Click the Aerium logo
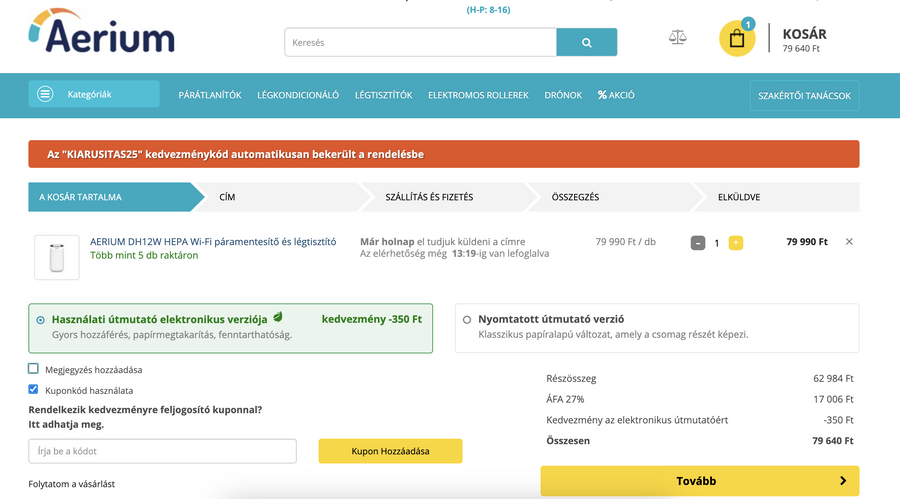Viewport: 900px width, 499px height. click(101, 33)
